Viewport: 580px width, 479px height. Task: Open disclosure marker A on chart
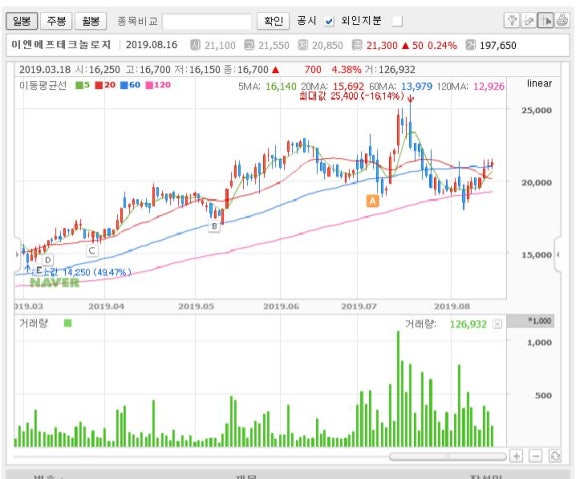(372, 201)
